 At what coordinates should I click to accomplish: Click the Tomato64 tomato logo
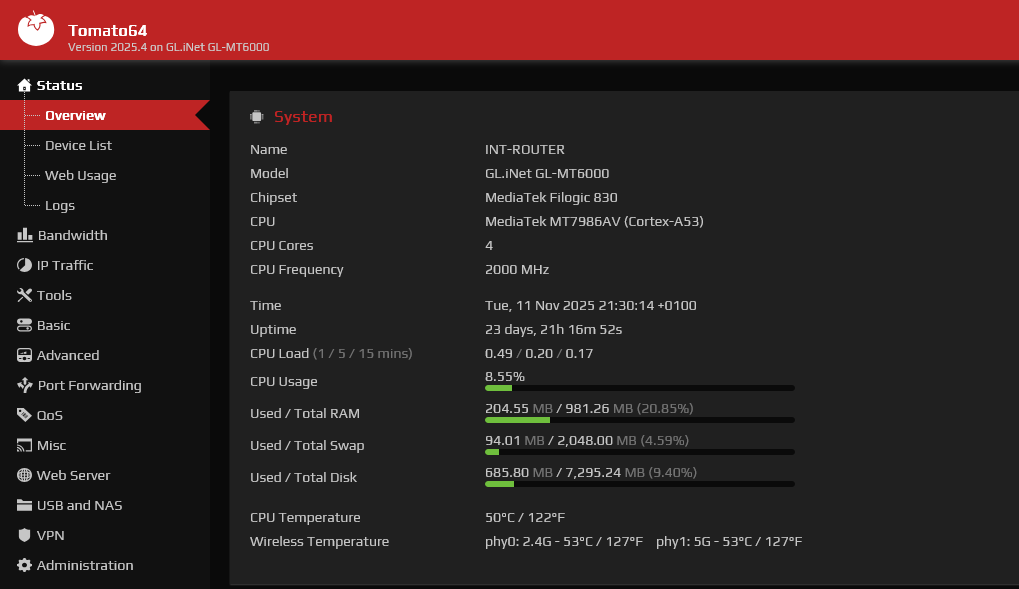[x=36, y=29]
